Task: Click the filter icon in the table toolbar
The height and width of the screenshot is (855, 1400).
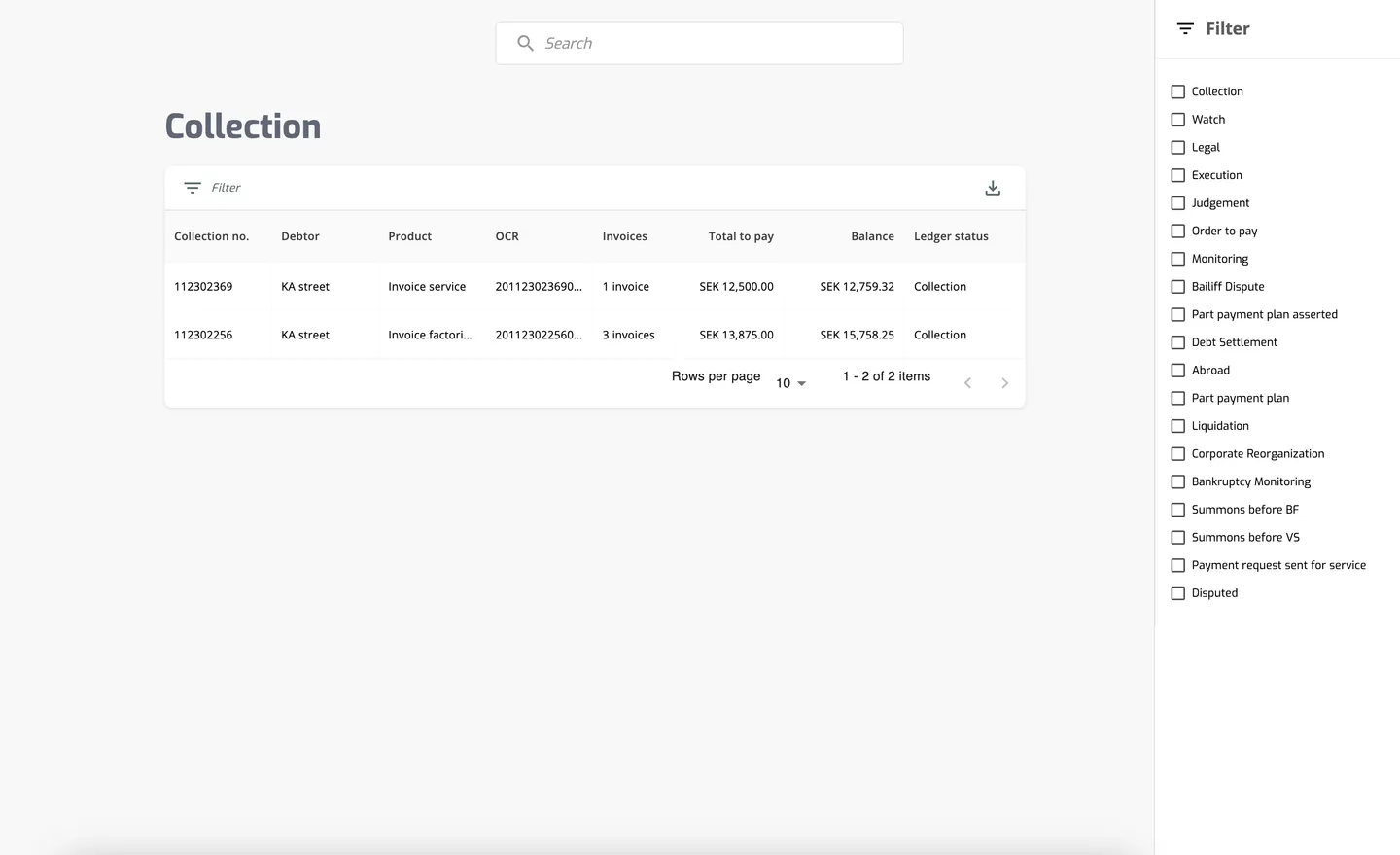Action: (192, 188)
